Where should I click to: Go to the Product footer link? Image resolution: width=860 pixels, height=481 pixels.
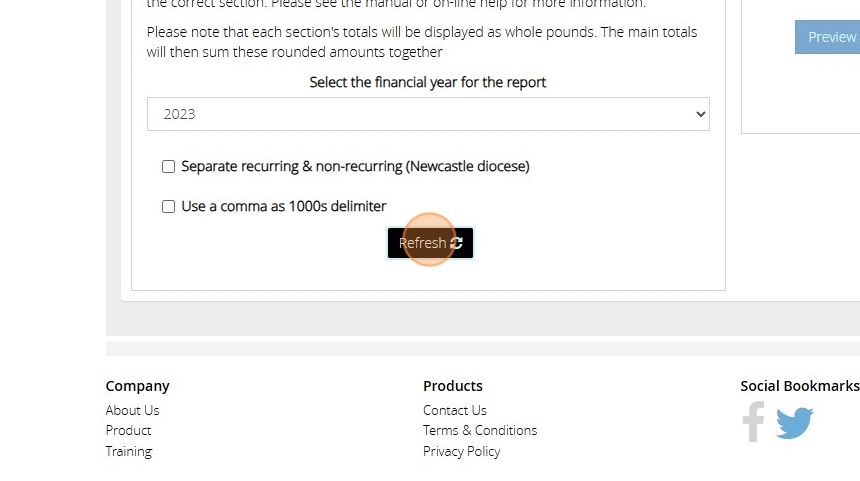coord(128,430)
